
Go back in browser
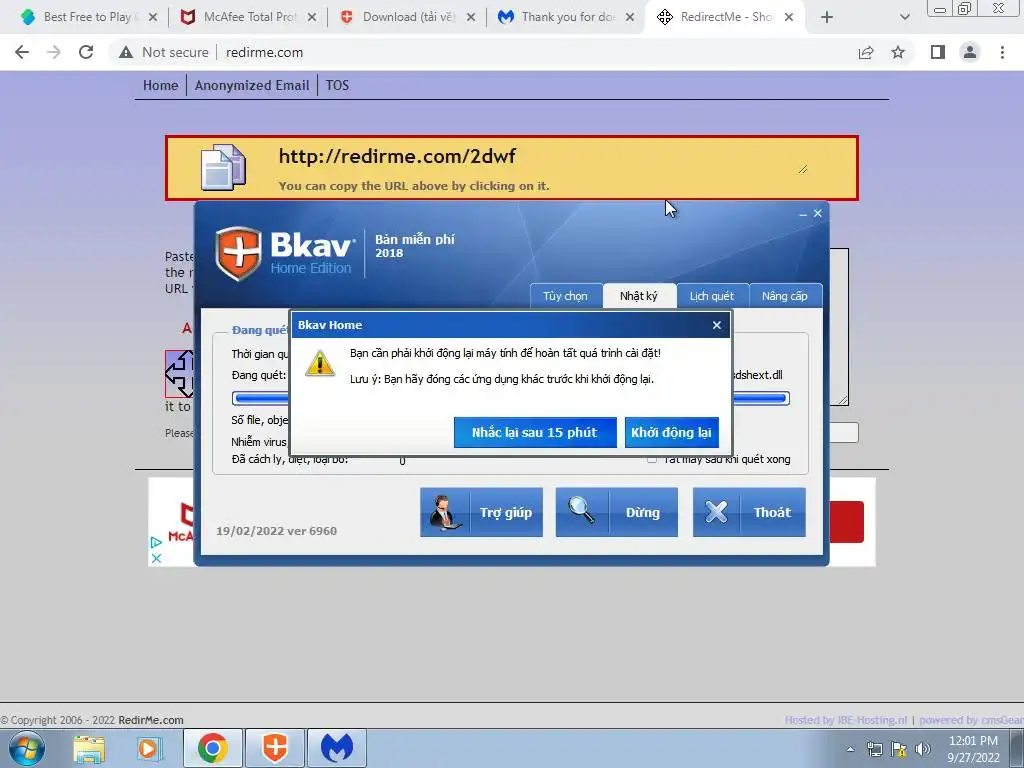tap(22, 52)
